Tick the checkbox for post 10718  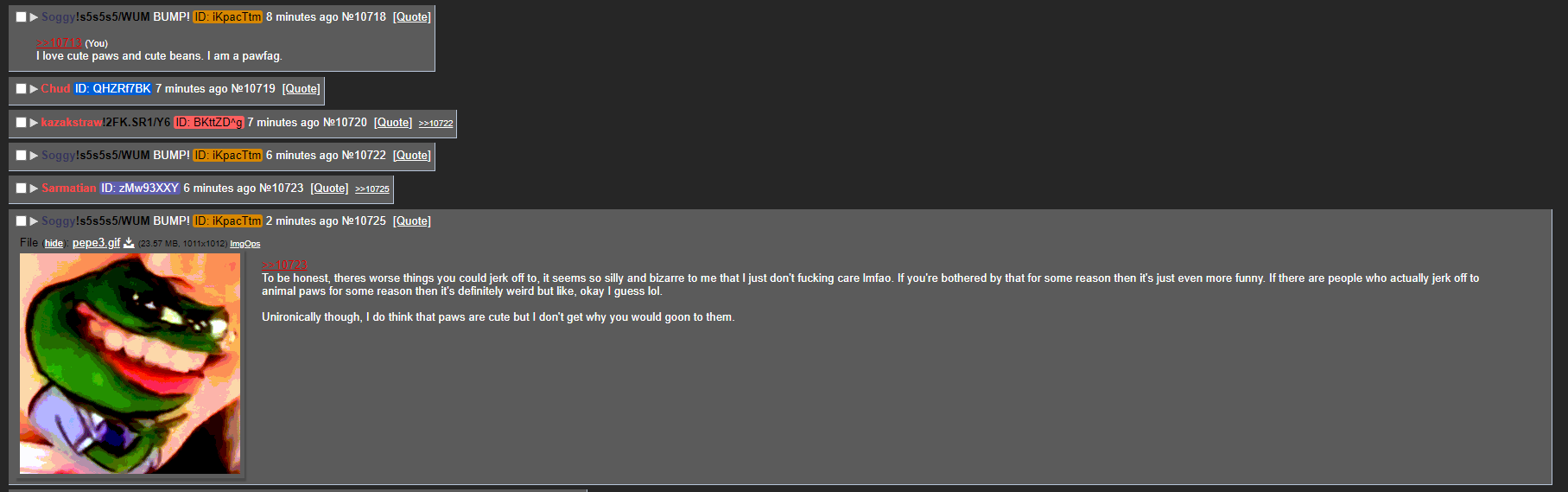(x=21, y=17)
